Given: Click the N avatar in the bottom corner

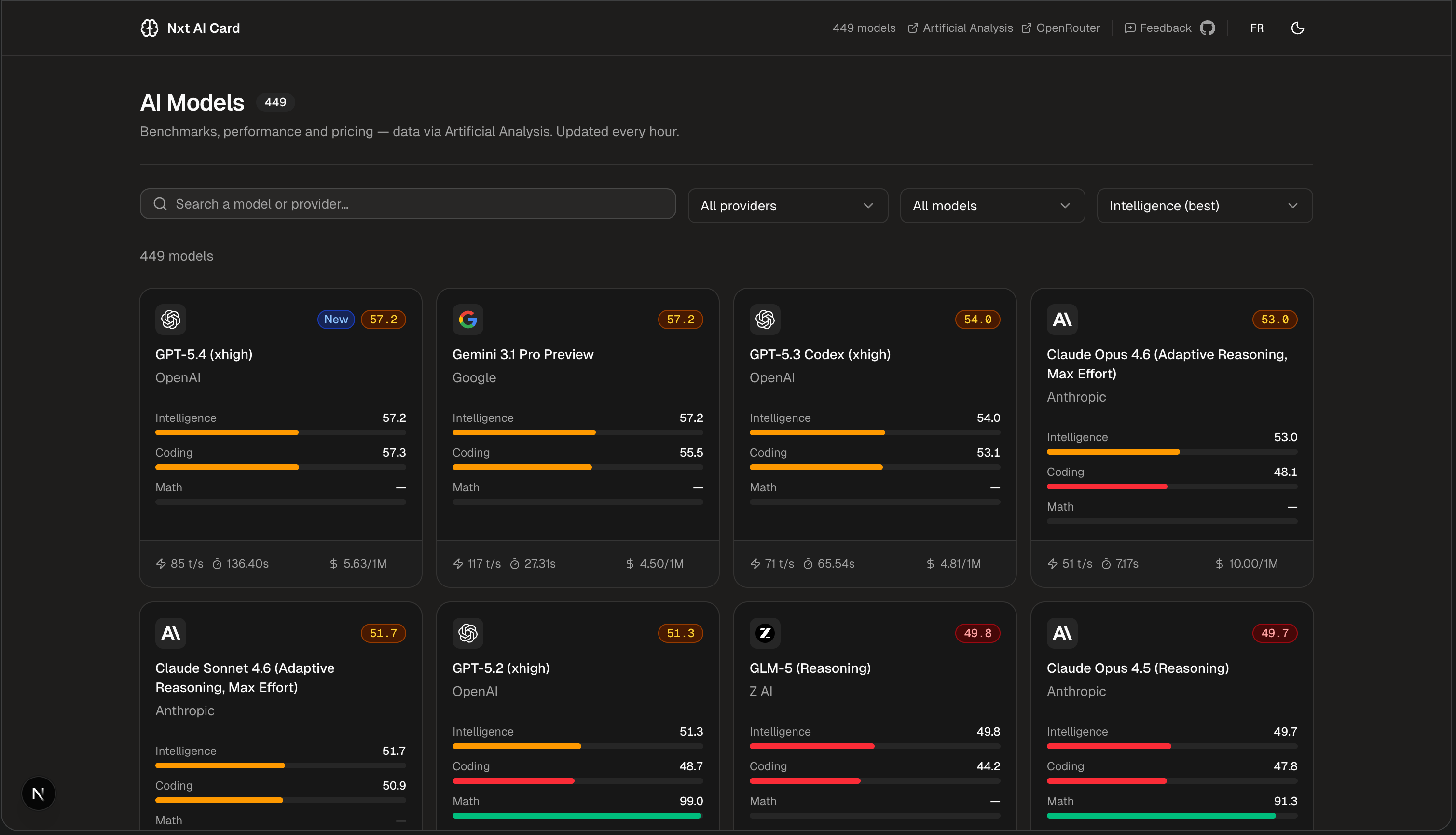Looking at the screenshot, I should (38, 793).
